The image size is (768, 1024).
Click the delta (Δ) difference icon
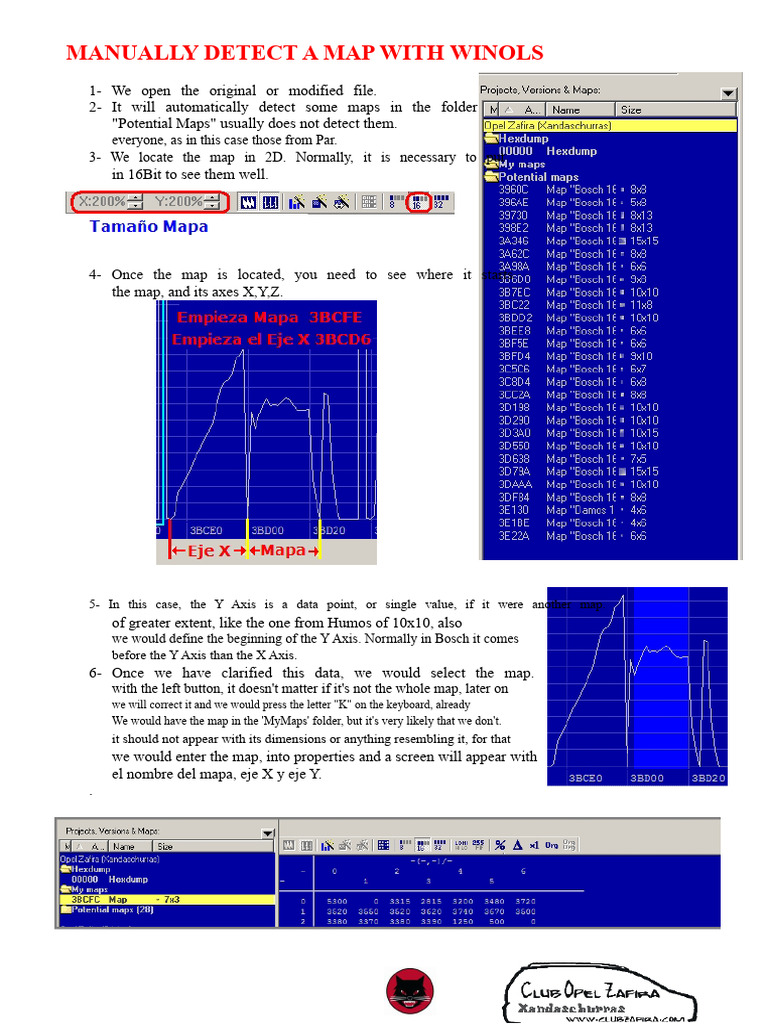(517, 845)
